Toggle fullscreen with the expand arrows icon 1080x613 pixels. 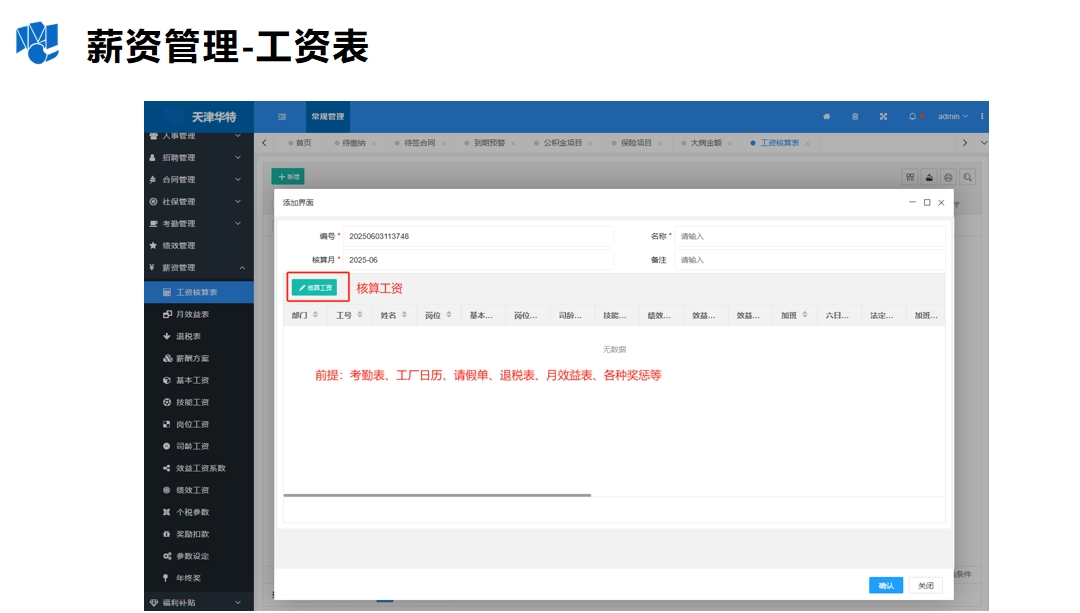click(x=883, y=116)
